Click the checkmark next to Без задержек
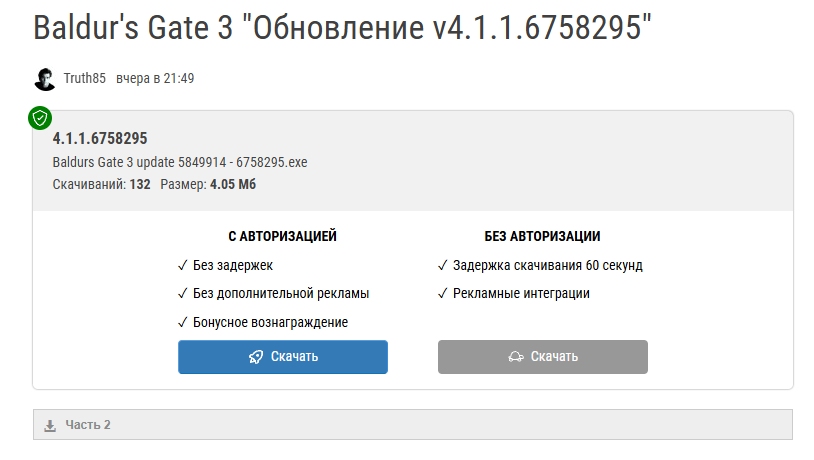The width and height of the screenshot is (814, 460). (x=183, y=266)
